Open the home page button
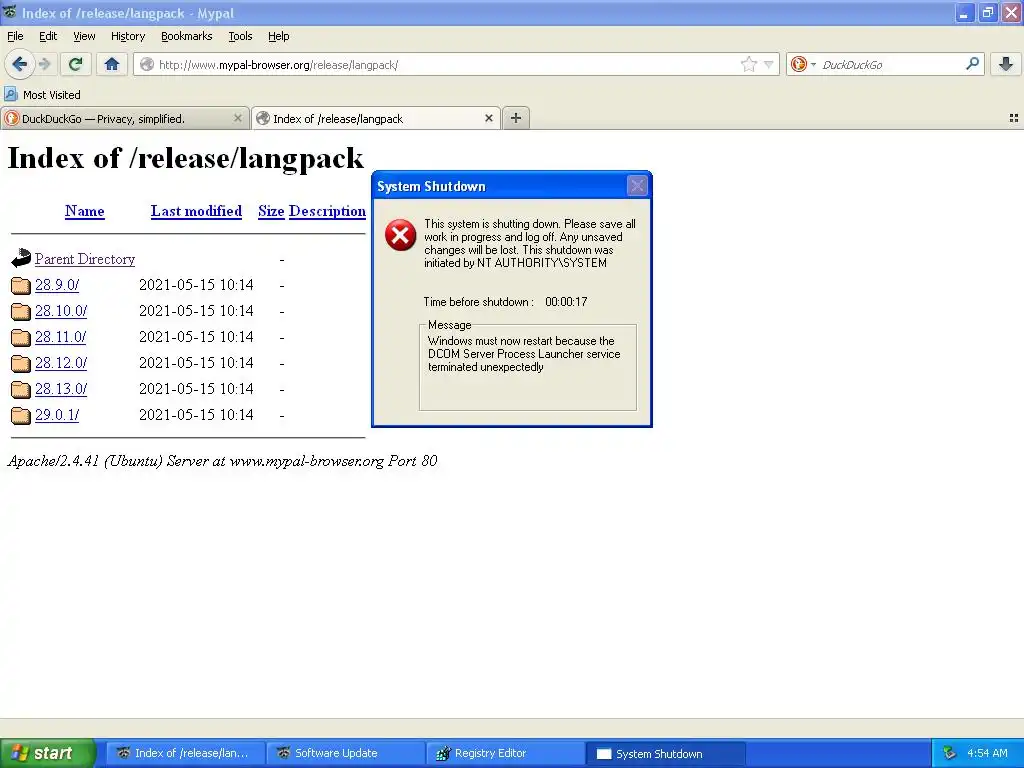The width and height of the screenshot is (1024, 768). click(x=112, y=64)
